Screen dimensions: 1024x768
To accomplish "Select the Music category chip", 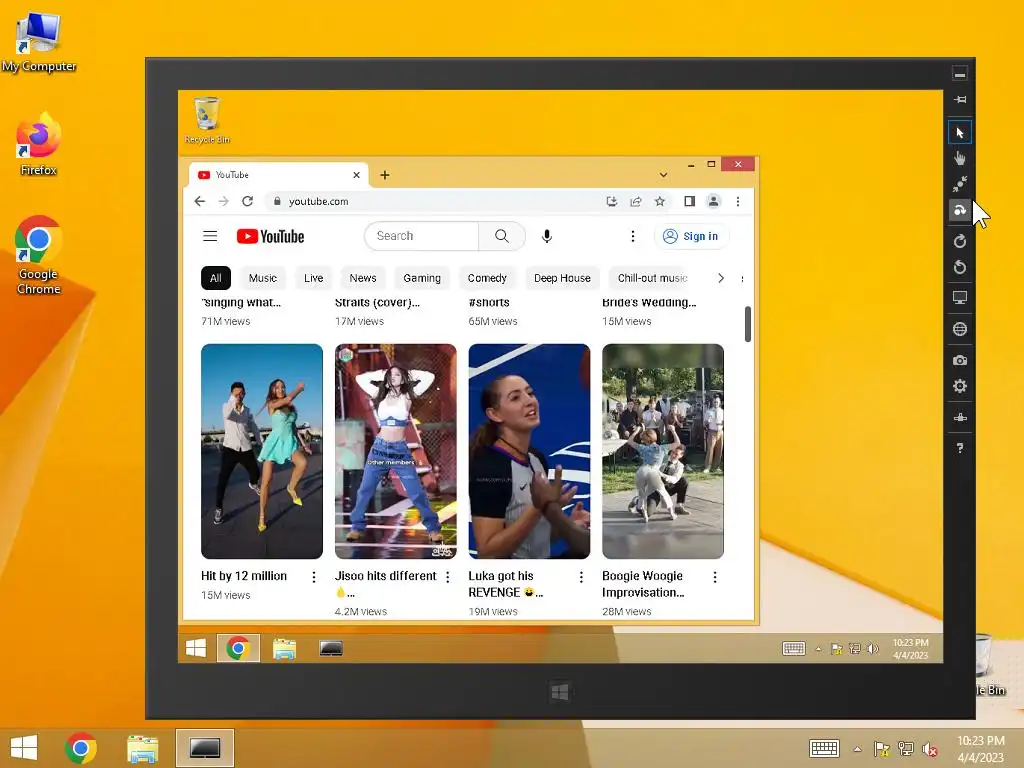I will (263, 278).
